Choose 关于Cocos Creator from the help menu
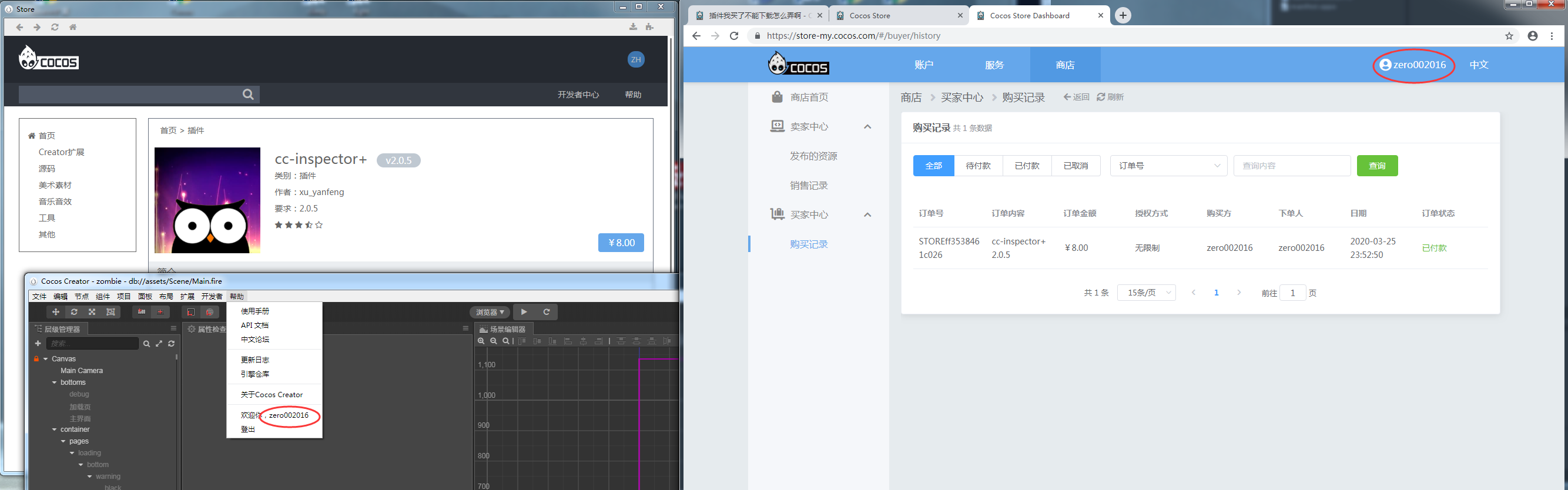 point(272,394)
